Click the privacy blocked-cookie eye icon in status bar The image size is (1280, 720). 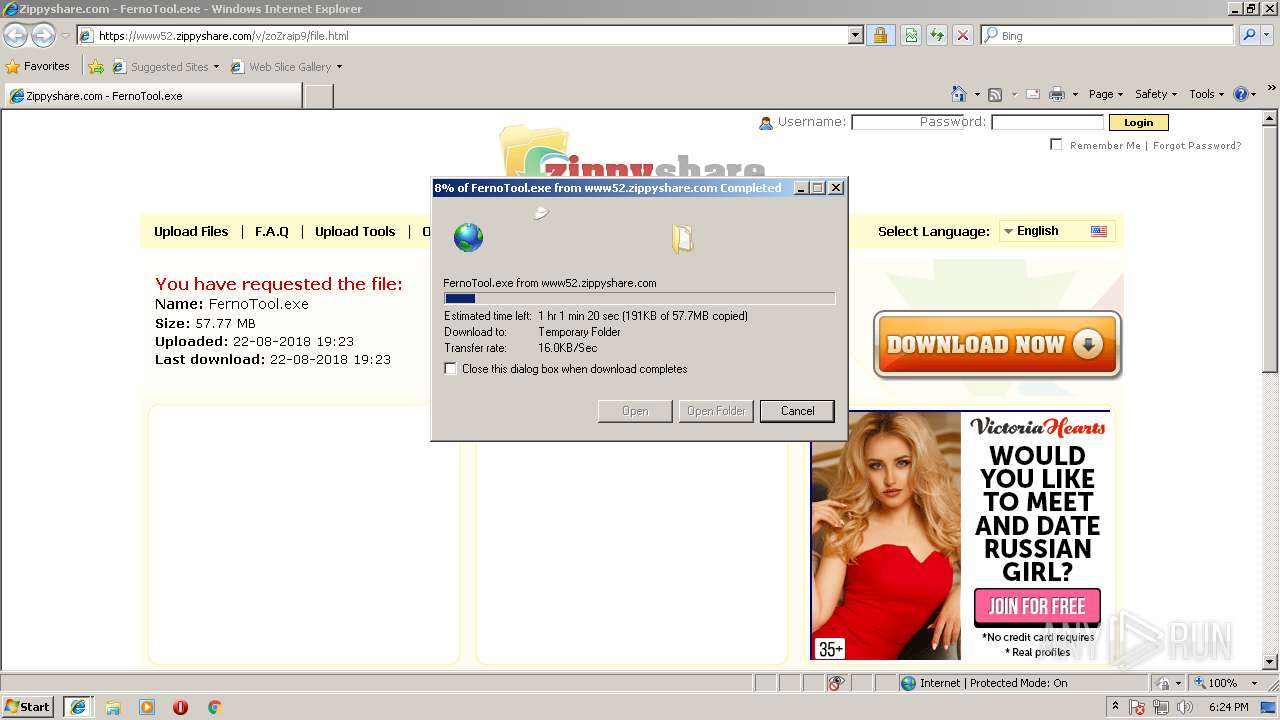(x=836, y=683)
